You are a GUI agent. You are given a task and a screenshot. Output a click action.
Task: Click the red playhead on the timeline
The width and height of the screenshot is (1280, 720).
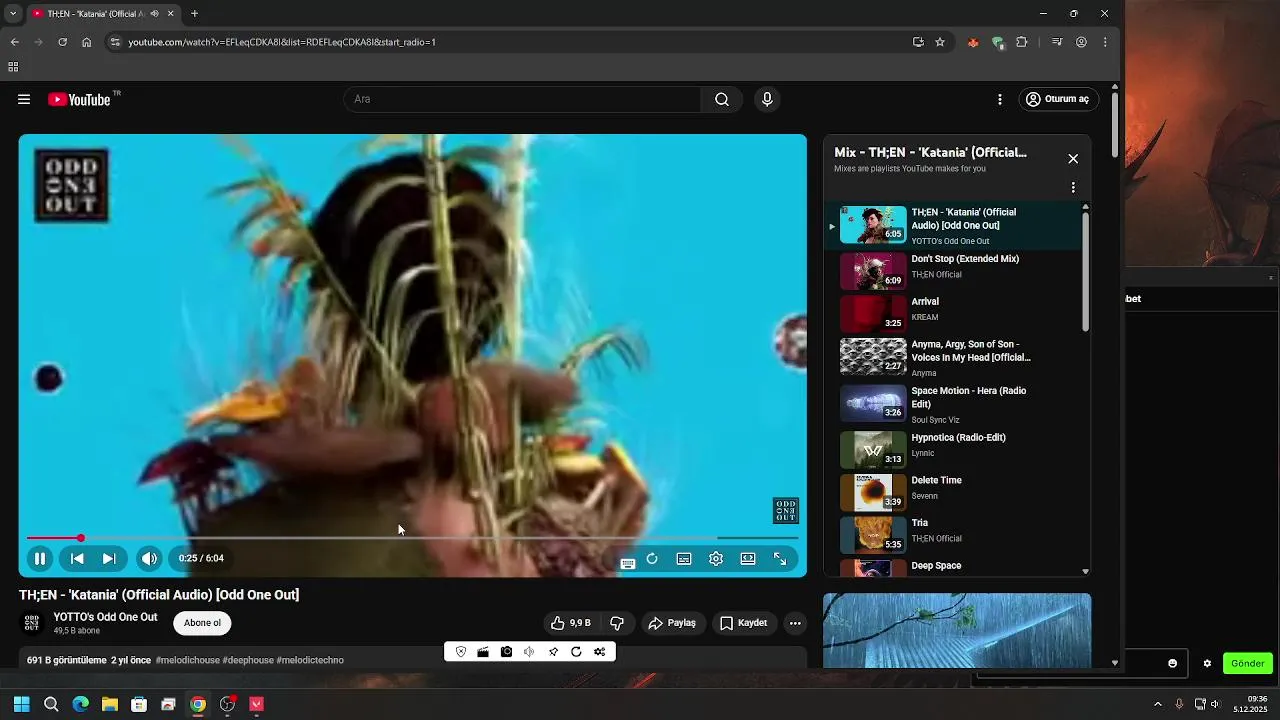[81, 538]
